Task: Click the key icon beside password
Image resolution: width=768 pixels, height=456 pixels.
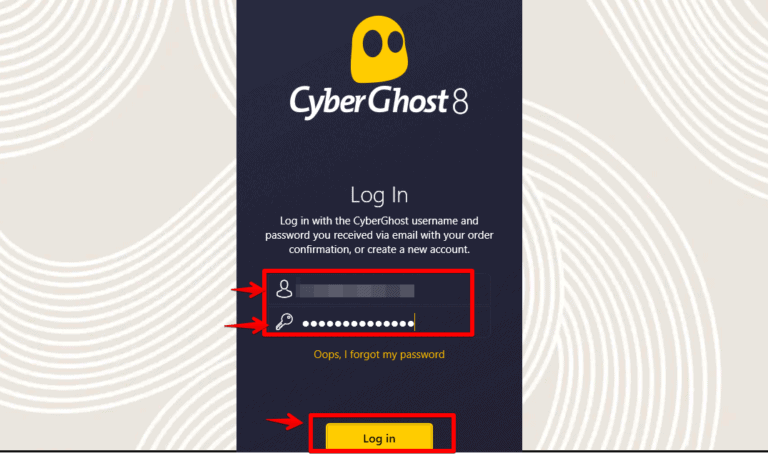Action: [x=284, y=322]
